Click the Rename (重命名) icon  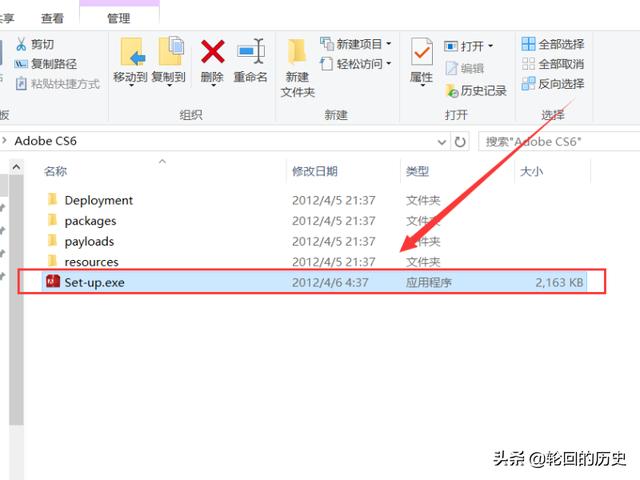click(251, 51)
